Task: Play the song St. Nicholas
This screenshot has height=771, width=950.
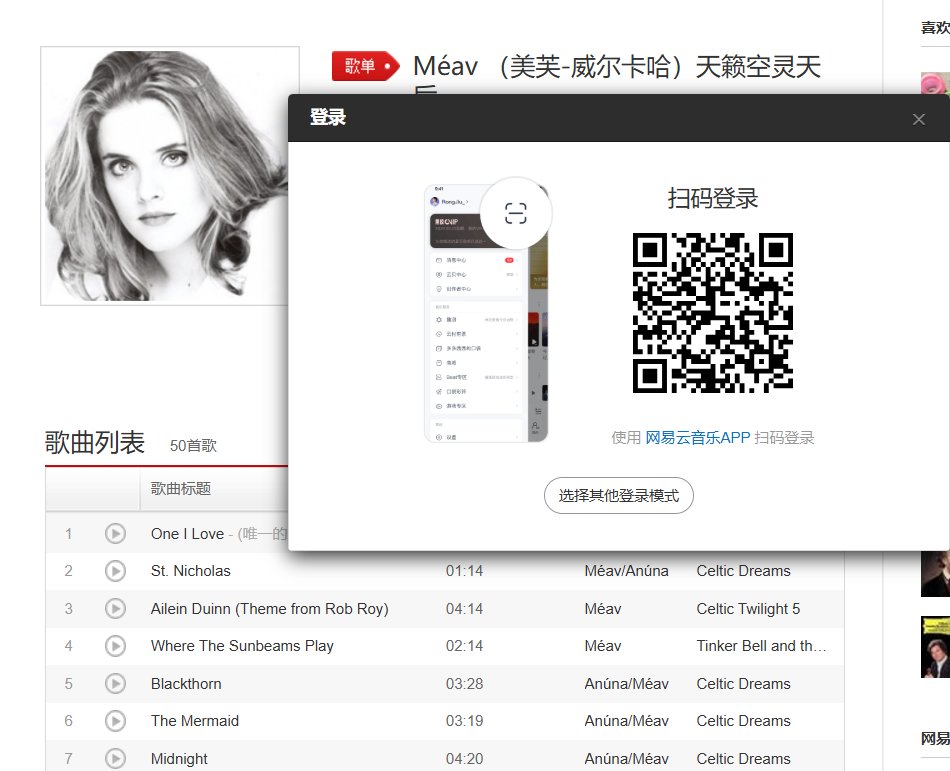Action: (x=115, y=571)
